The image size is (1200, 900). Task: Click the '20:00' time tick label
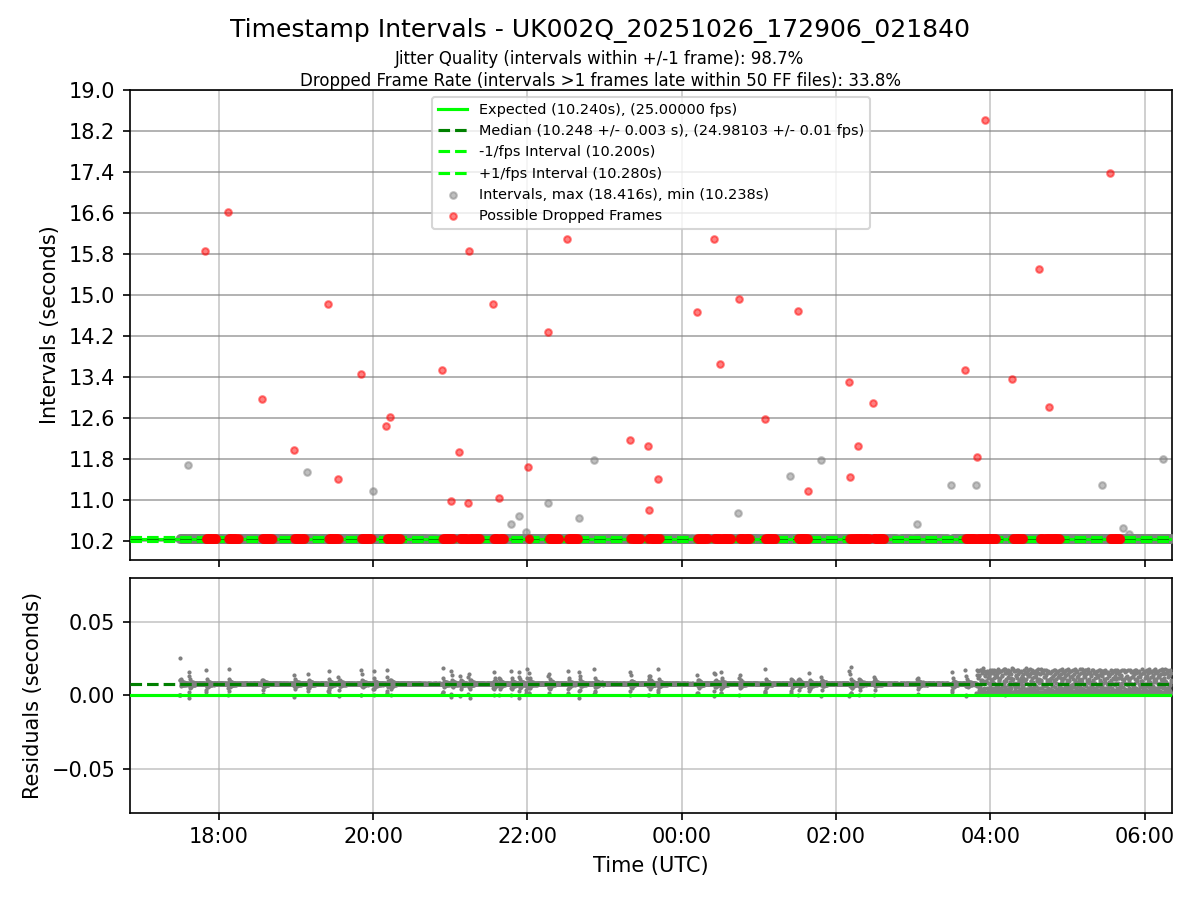pyautogui.click(x=373, y=835)
